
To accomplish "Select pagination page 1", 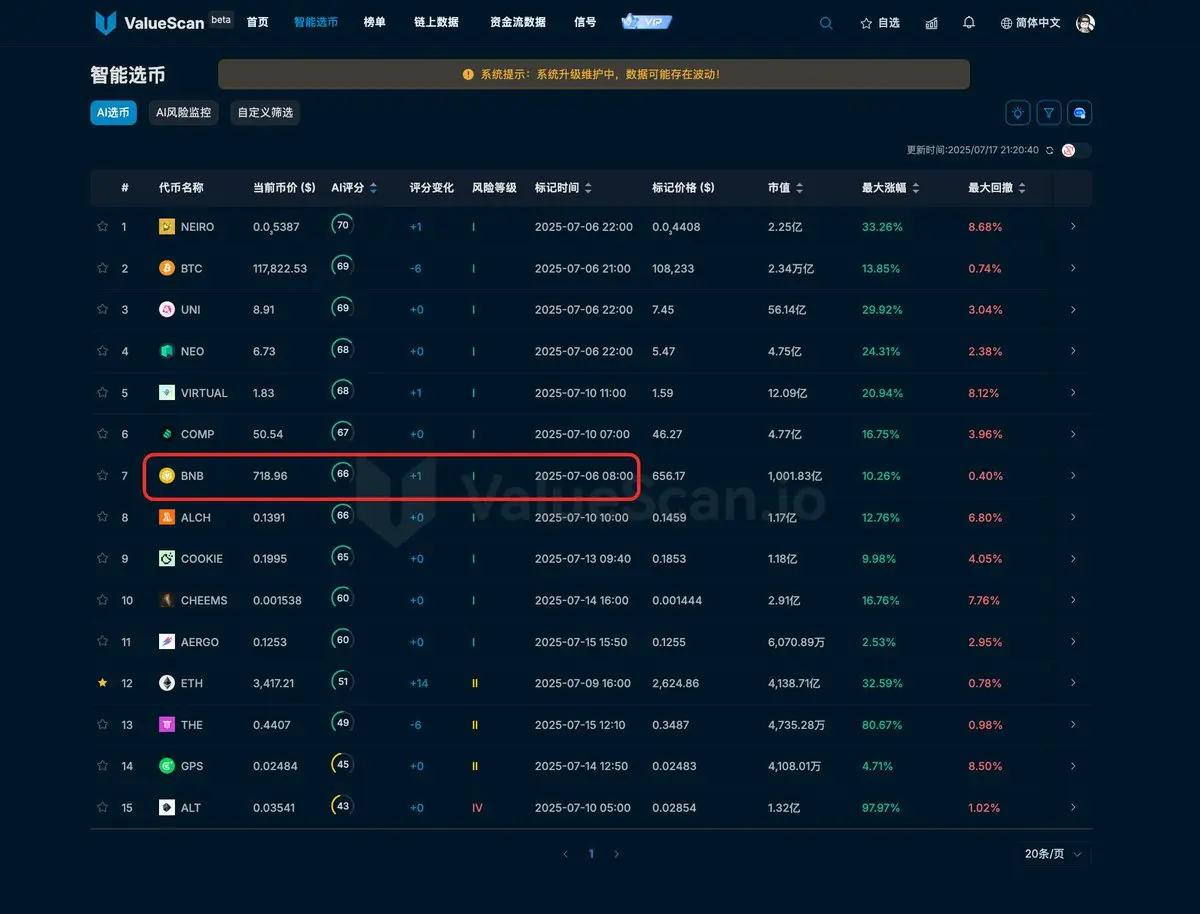I will tap(591, 854).
